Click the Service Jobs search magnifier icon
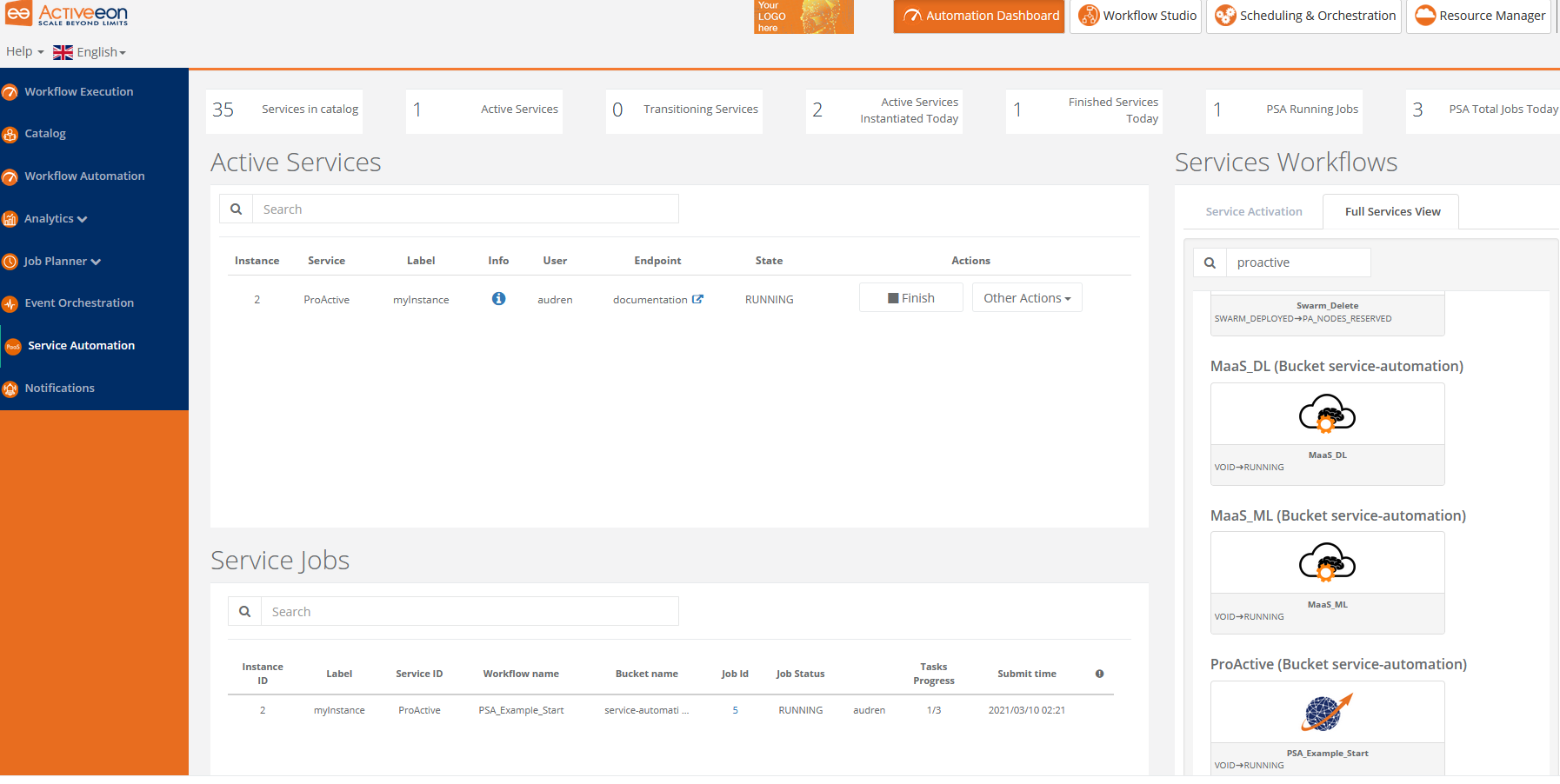The width and height of the screenshot is (1560, 784). click(x=244, y=611)
